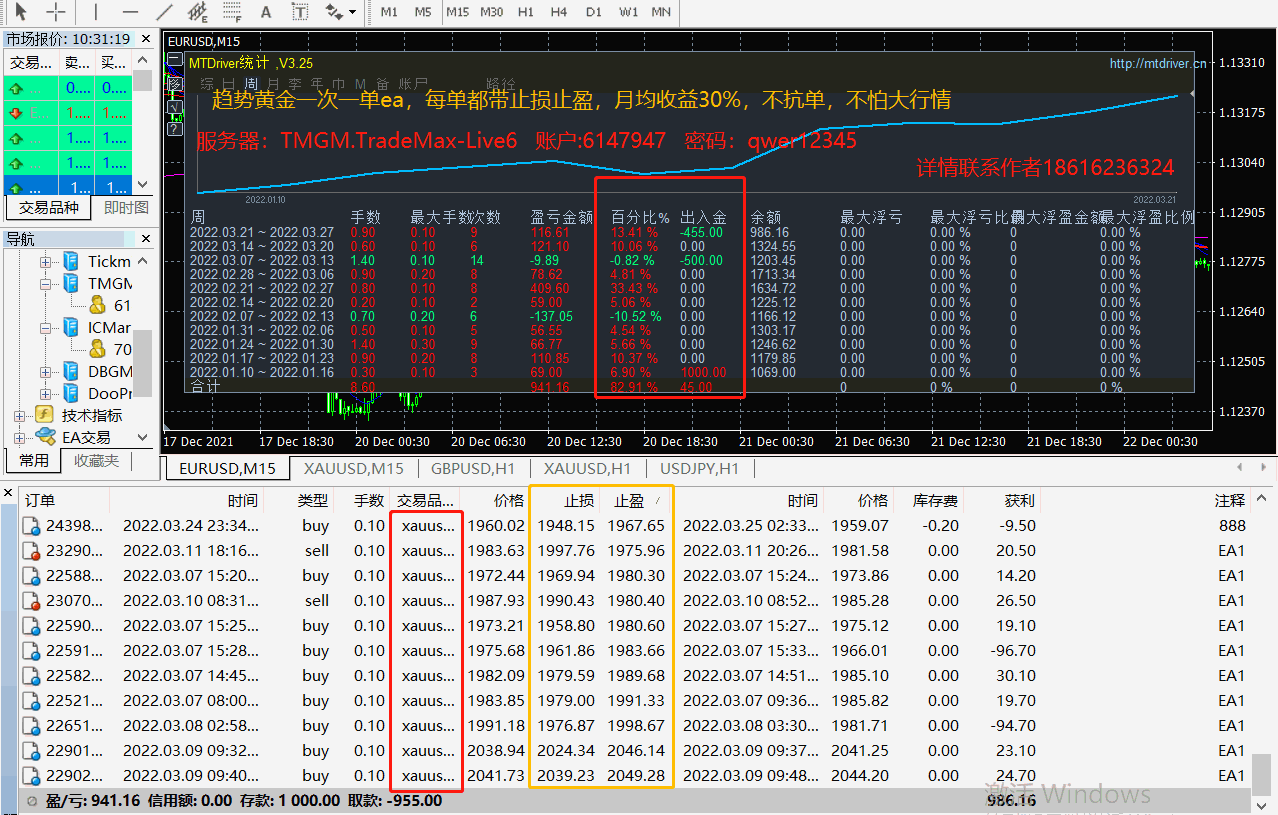This screenshot has width=1278, height=815.
Task: Click 路径 in MTDriver panel
Action: (x=500, y=84)
